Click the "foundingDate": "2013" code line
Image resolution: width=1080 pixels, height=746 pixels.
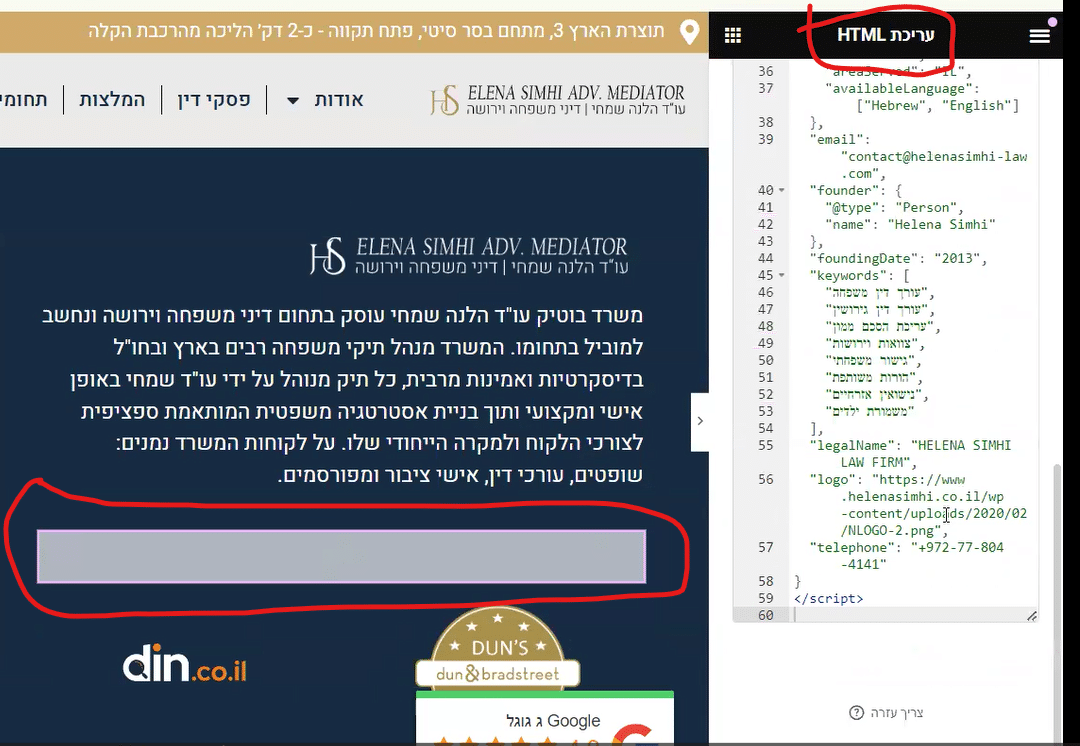(x=898, y=258)
